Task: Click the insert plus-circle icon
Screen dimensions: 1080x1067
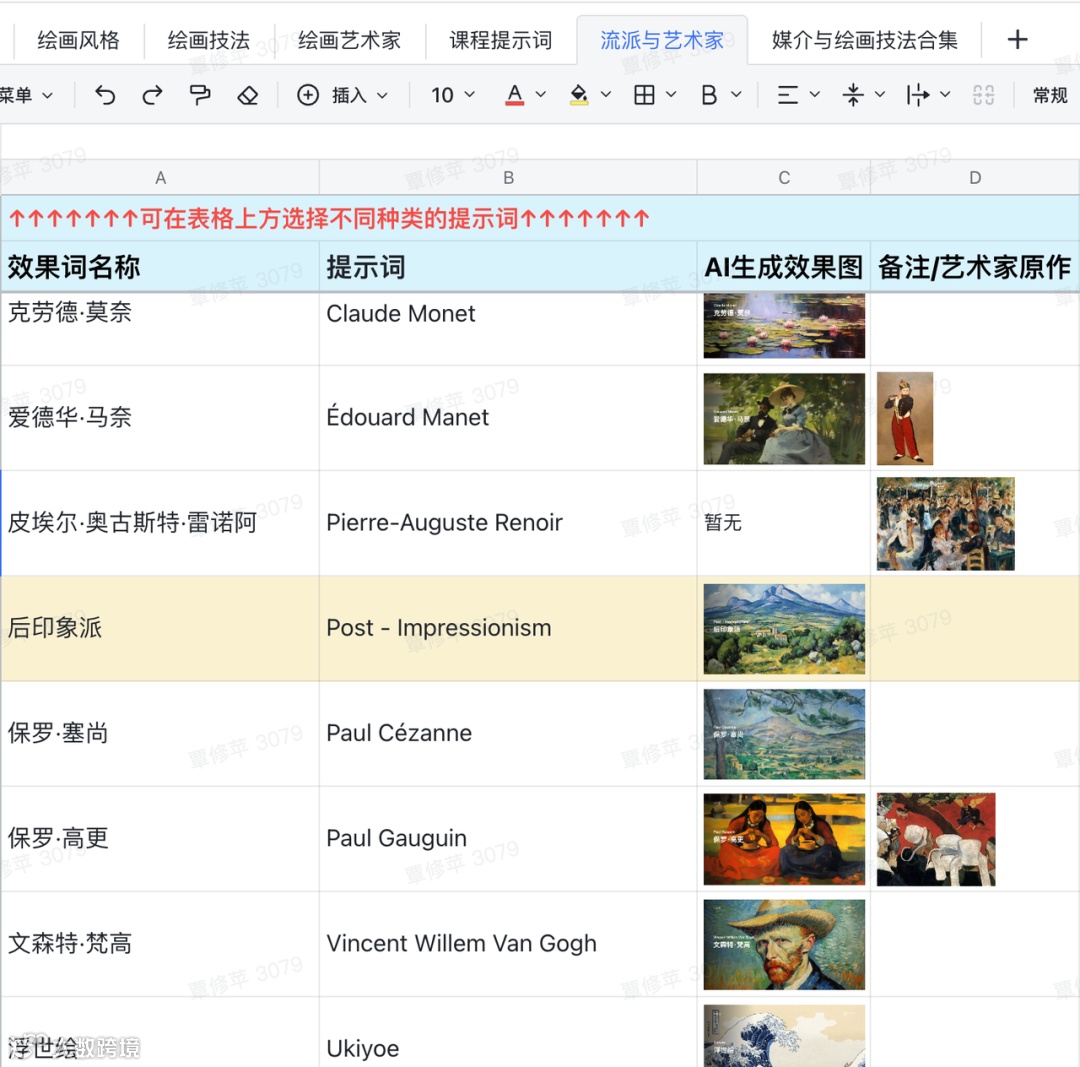Action: (308, 94)
